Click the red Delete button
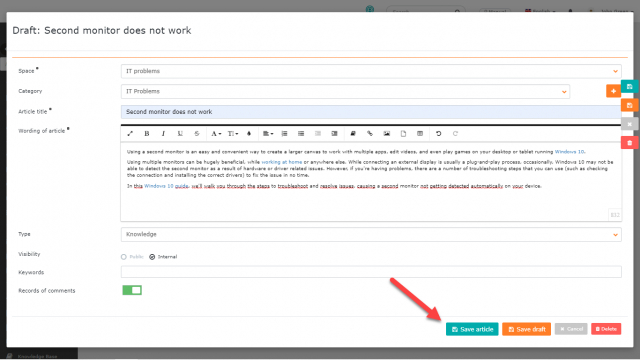 pyautogui.click(x=606, y=329)
